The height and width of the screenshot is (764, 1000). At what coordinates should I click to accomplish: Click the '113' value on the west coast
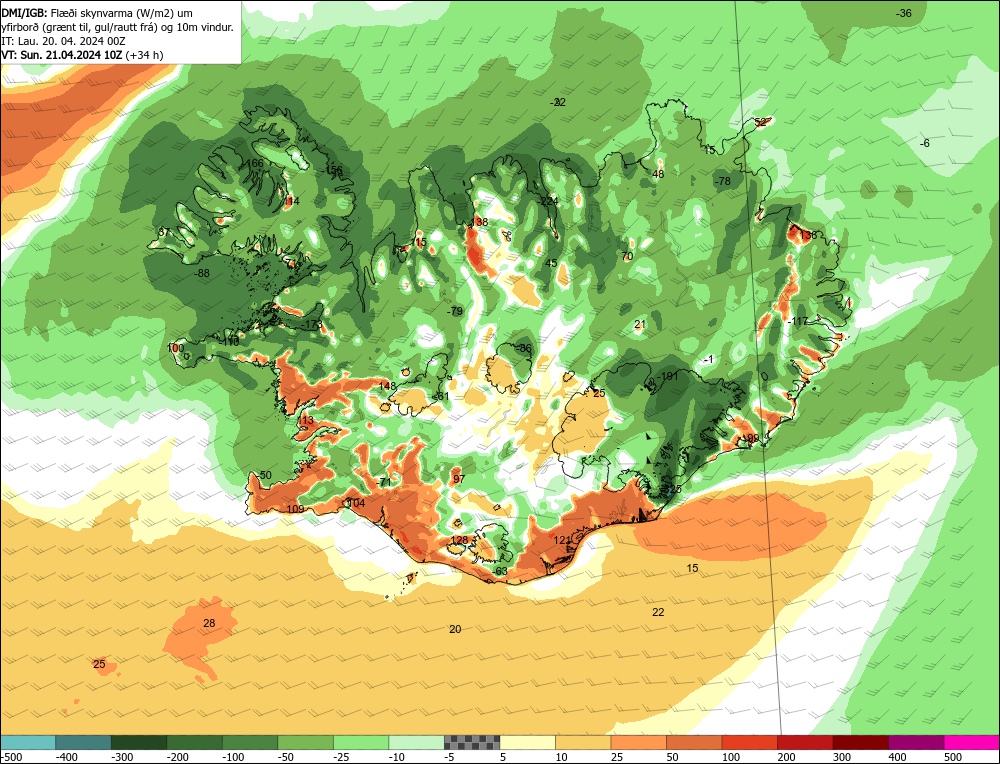[x=305, y=420]
